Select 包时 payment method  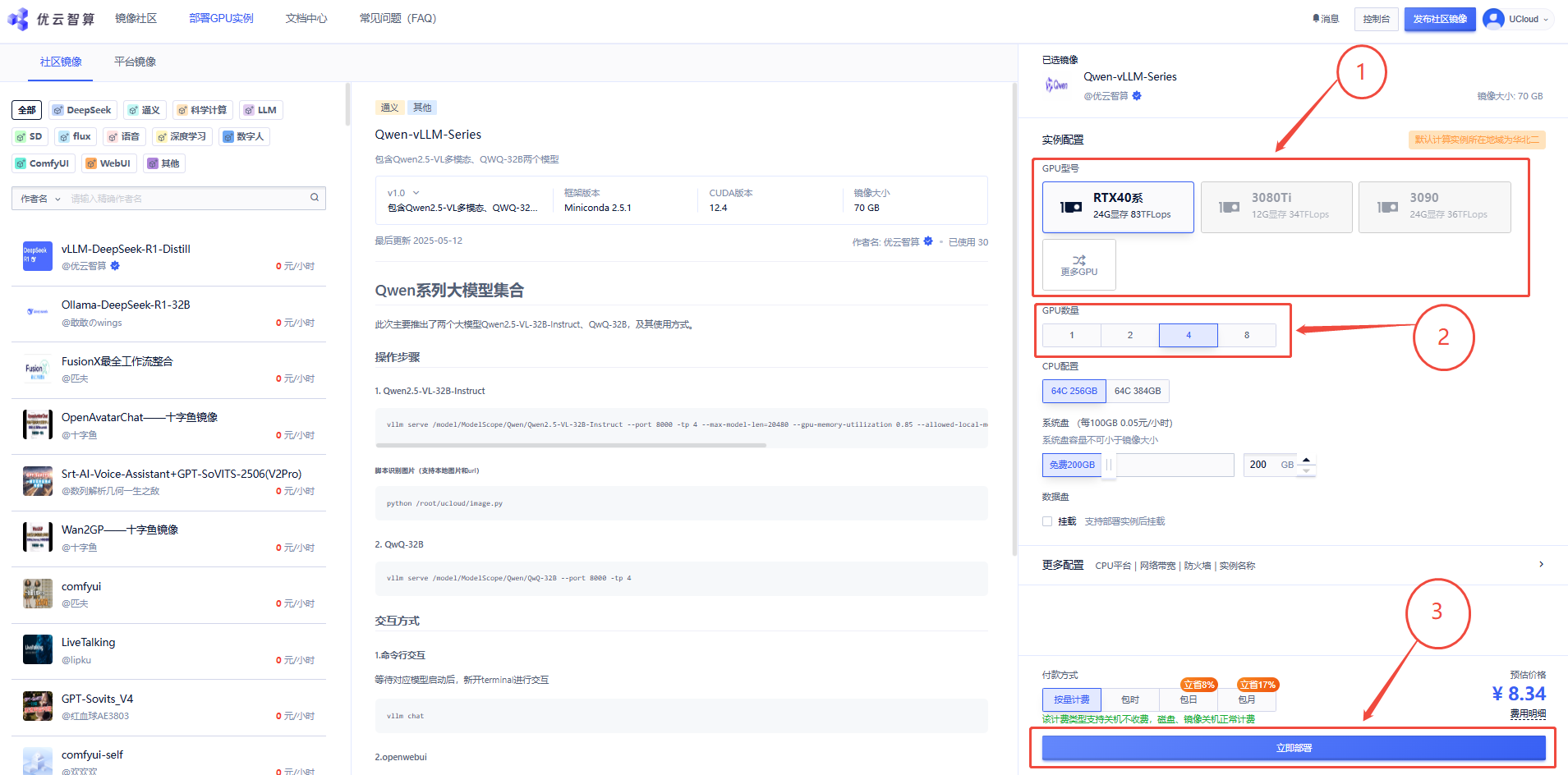coord(1130,699)
